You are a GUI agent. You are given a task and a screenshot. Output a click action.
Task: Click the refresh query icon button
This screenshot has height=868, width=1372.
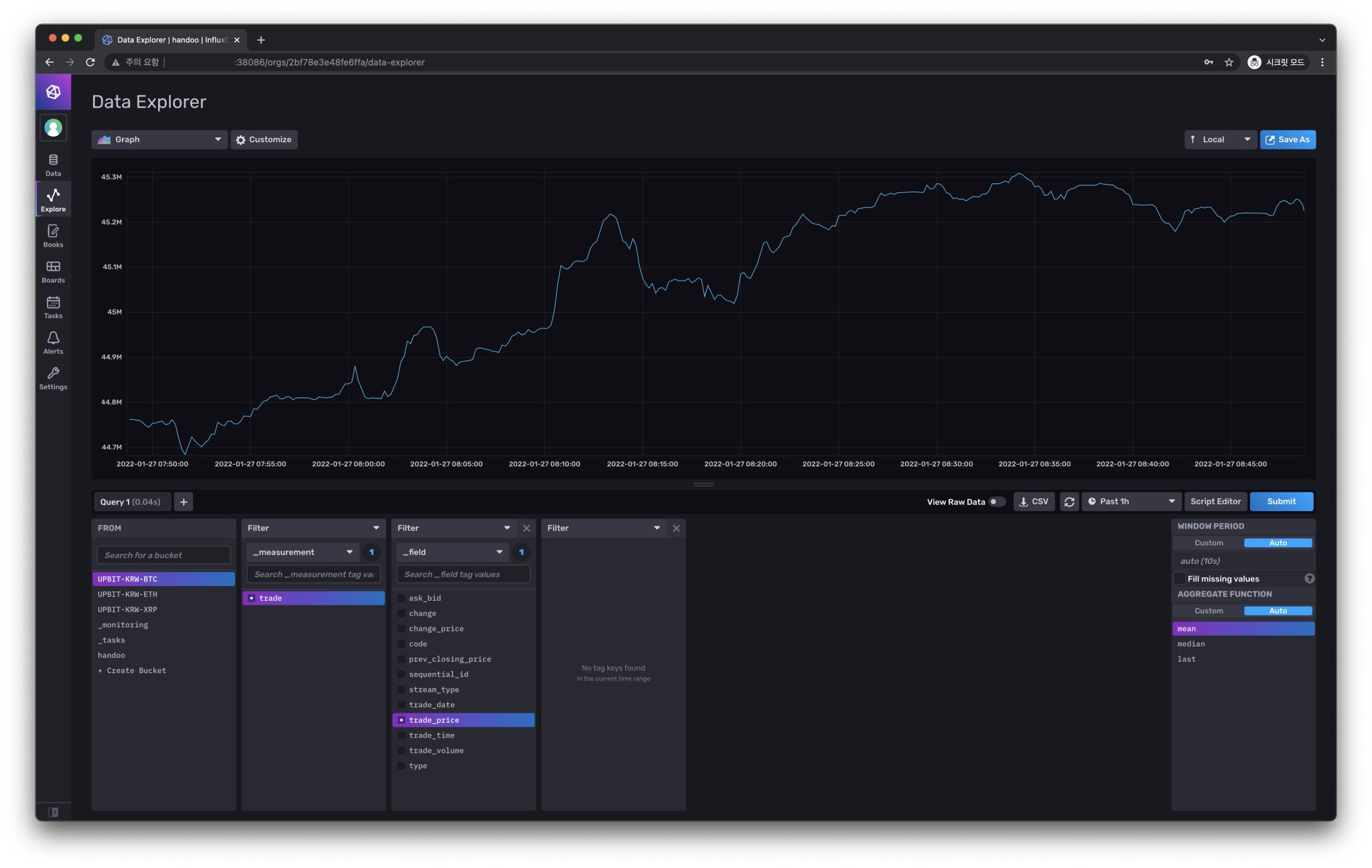[1069, 502]
